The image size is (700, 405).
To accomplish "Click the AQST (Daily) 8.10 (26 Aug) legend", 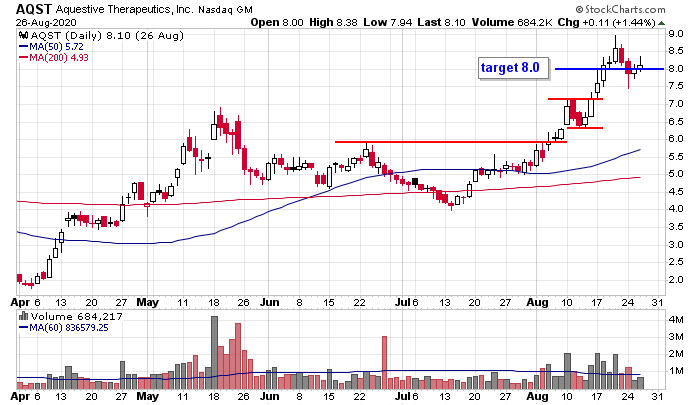I will tap(107, 36).
